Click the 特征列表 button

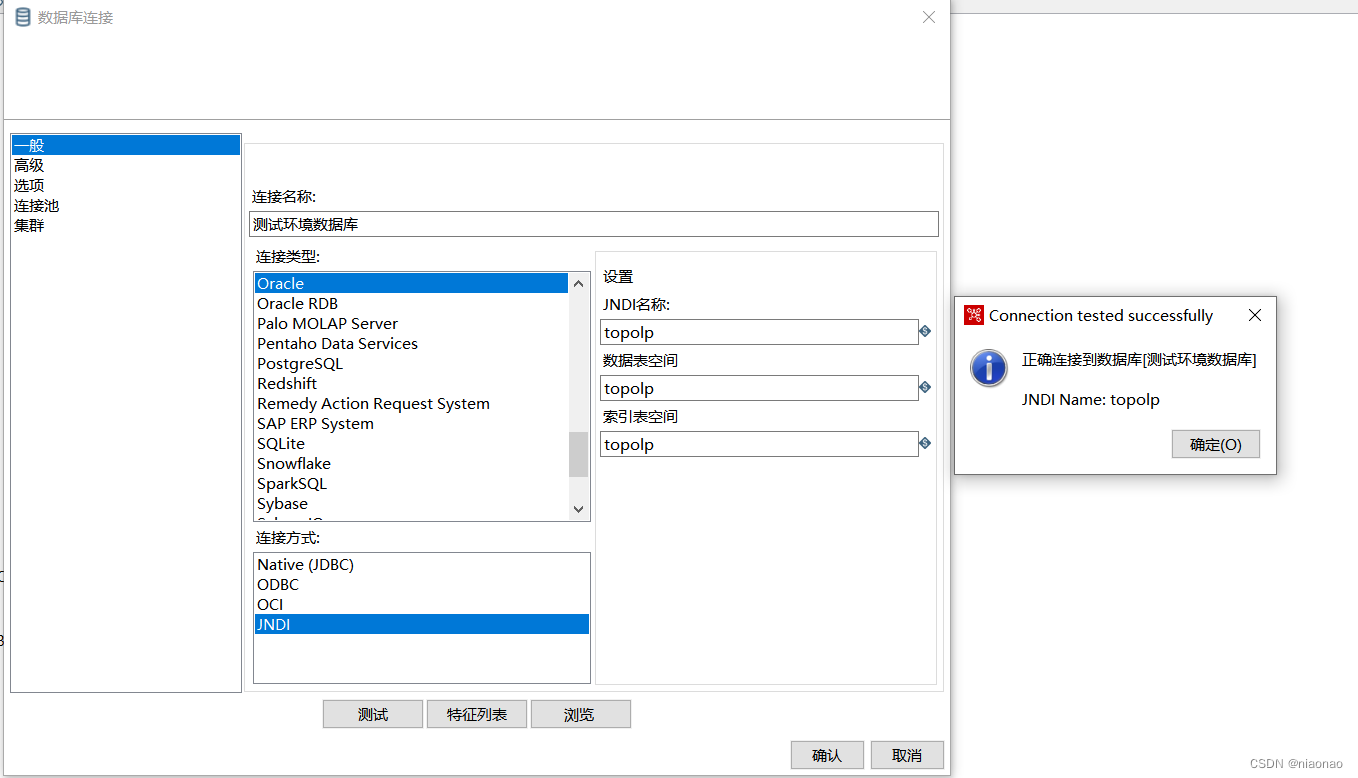click(x=477, y=714)
